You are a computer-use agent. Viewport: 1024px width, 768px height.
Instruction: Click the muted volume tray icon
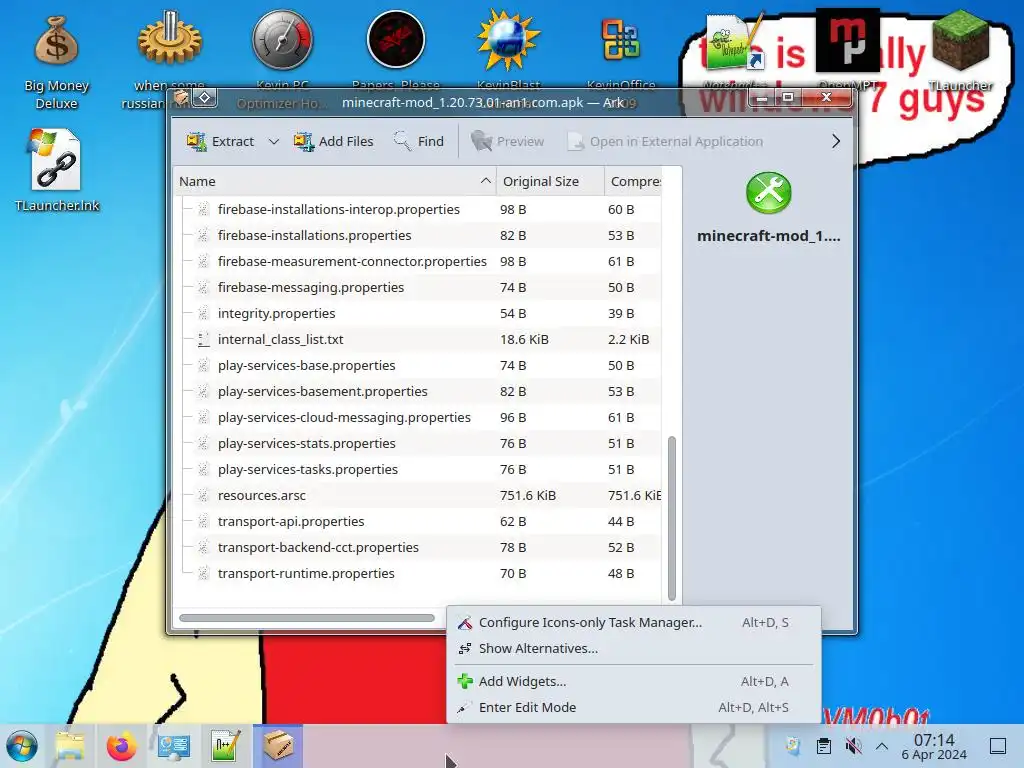853,746
